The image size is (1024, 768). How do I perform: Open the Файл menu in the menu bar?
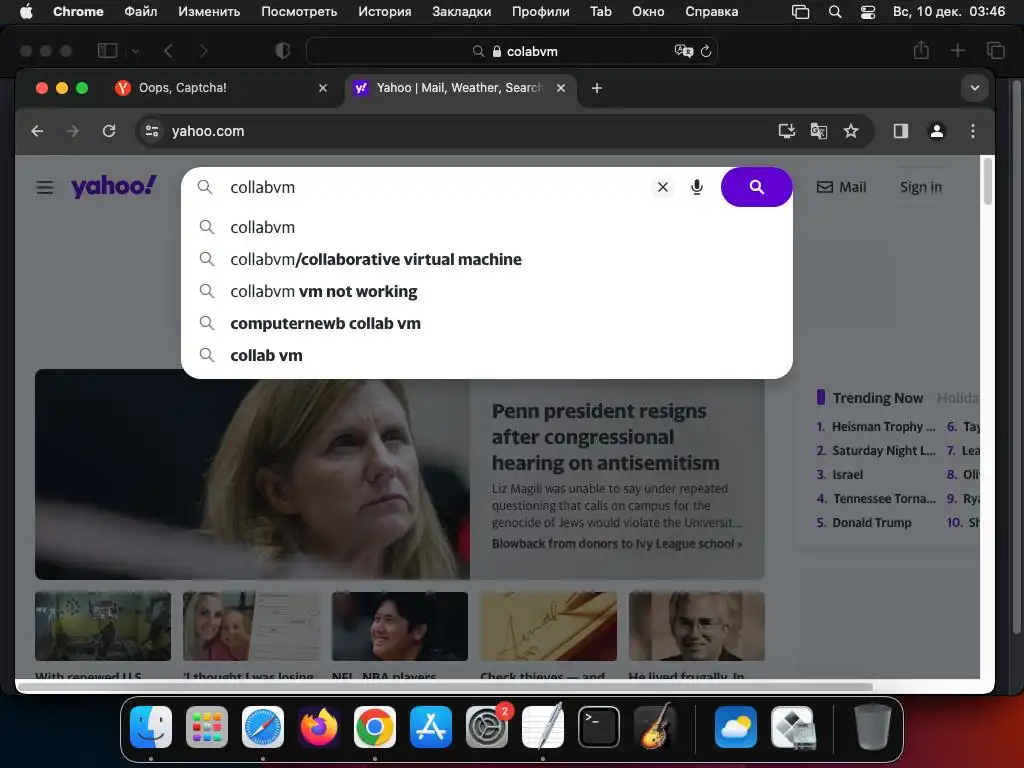140,12
